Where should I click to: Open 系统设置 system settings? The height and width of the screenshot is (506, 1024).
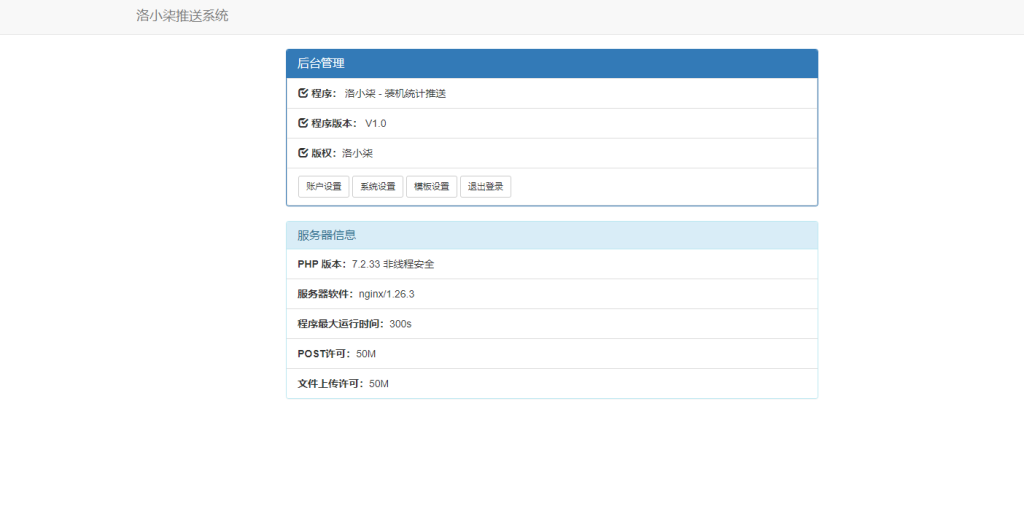point(377,187)
